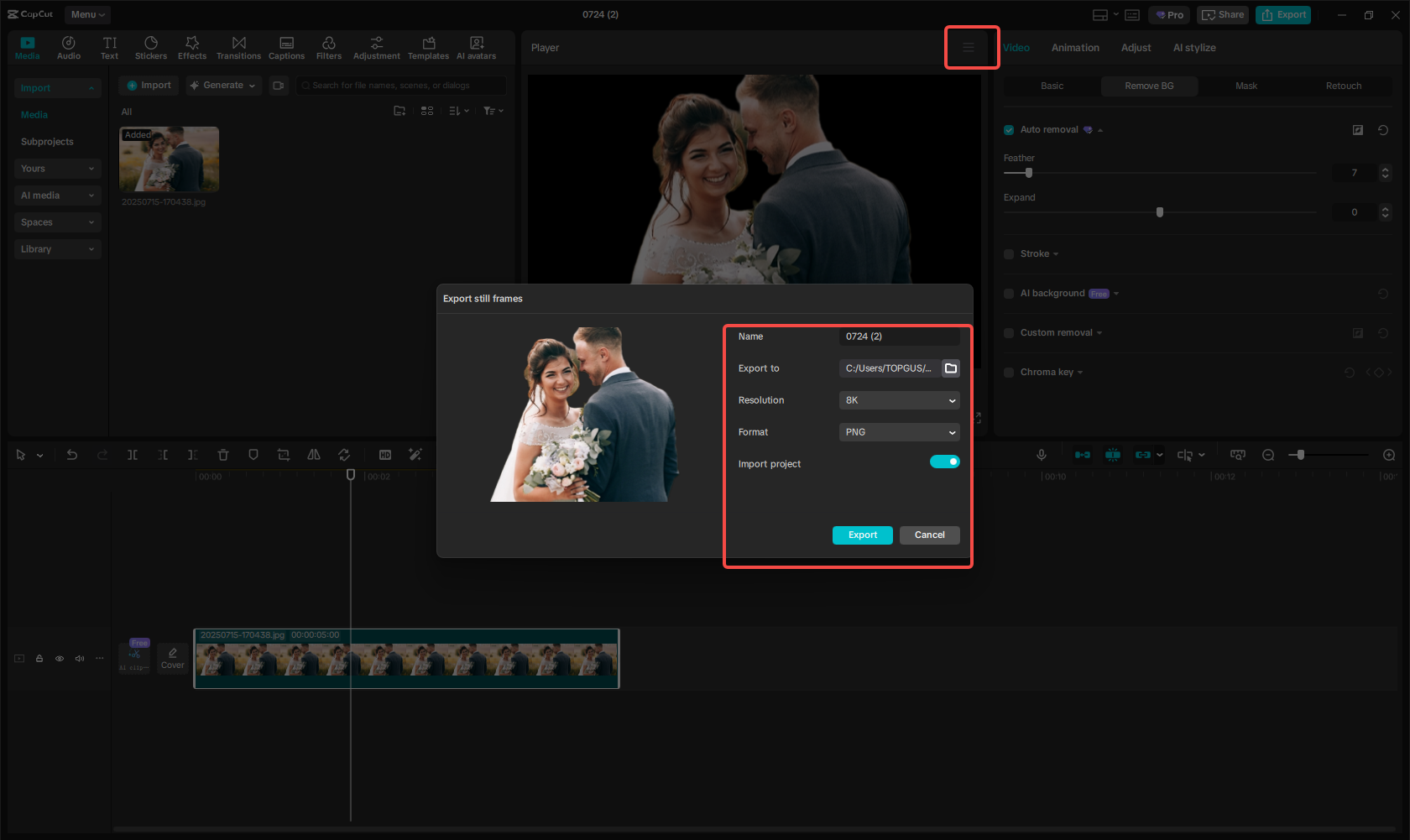Open the Filters panel
Viewport: 1410px width, 840px height.
tap(328, 47)
